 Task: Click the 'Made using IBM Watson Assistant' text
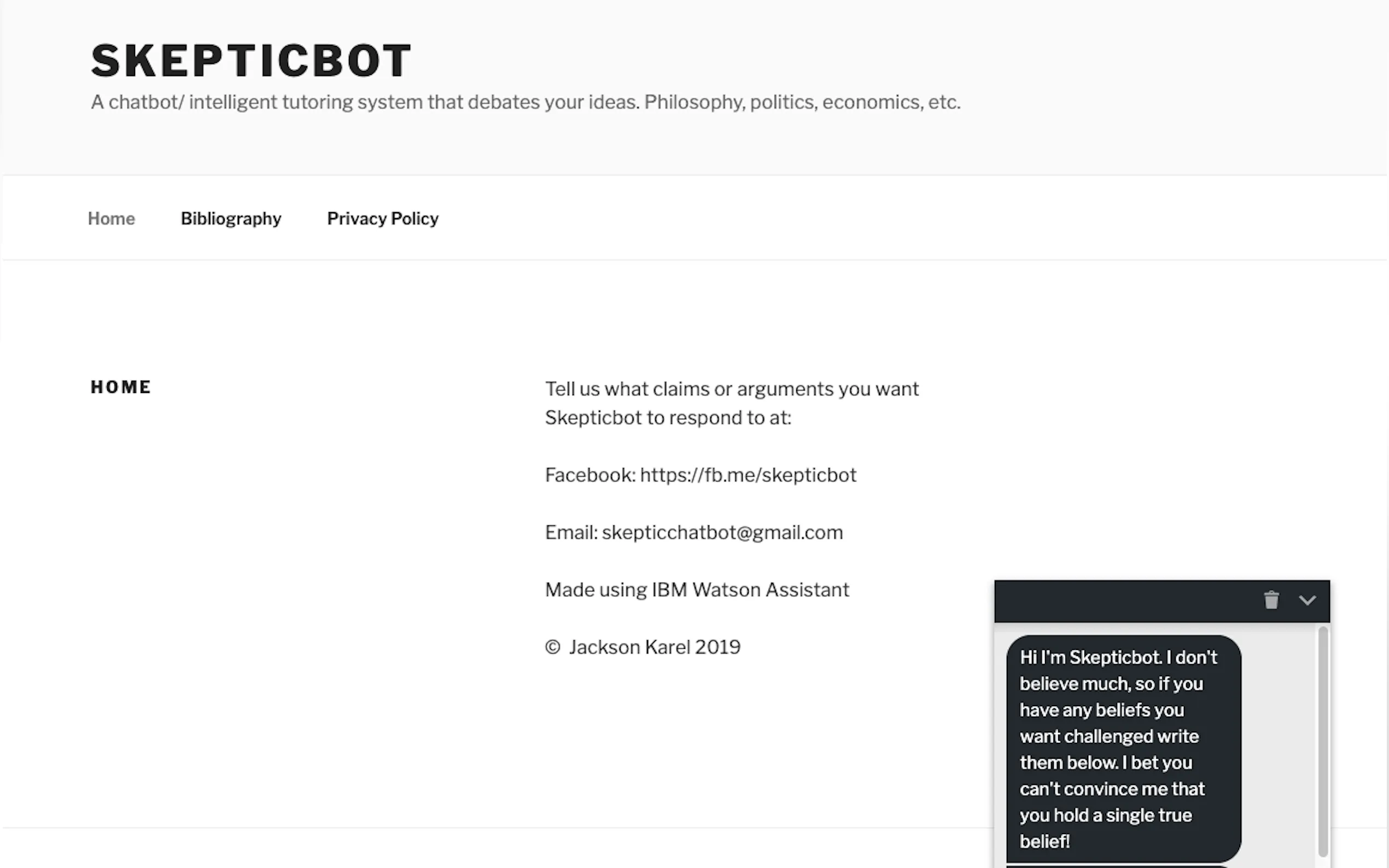tap(697, 590)
